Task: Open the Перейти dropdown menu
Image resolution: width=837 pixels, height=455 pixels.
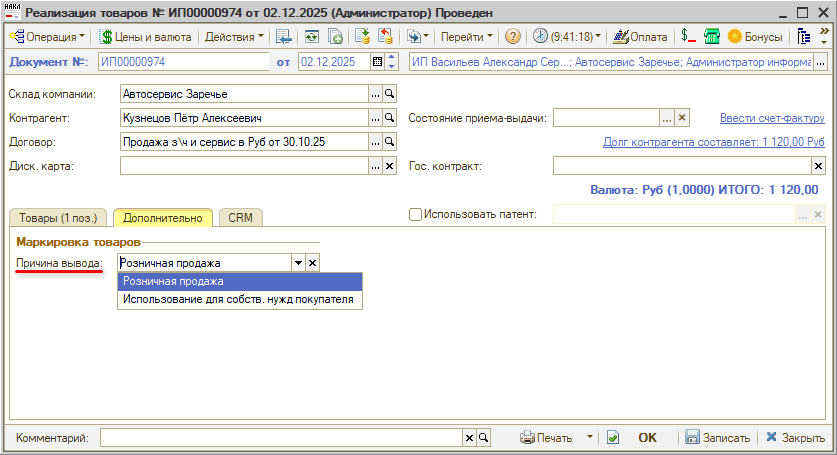Action: pyautogui.click(x=468, y=37)
